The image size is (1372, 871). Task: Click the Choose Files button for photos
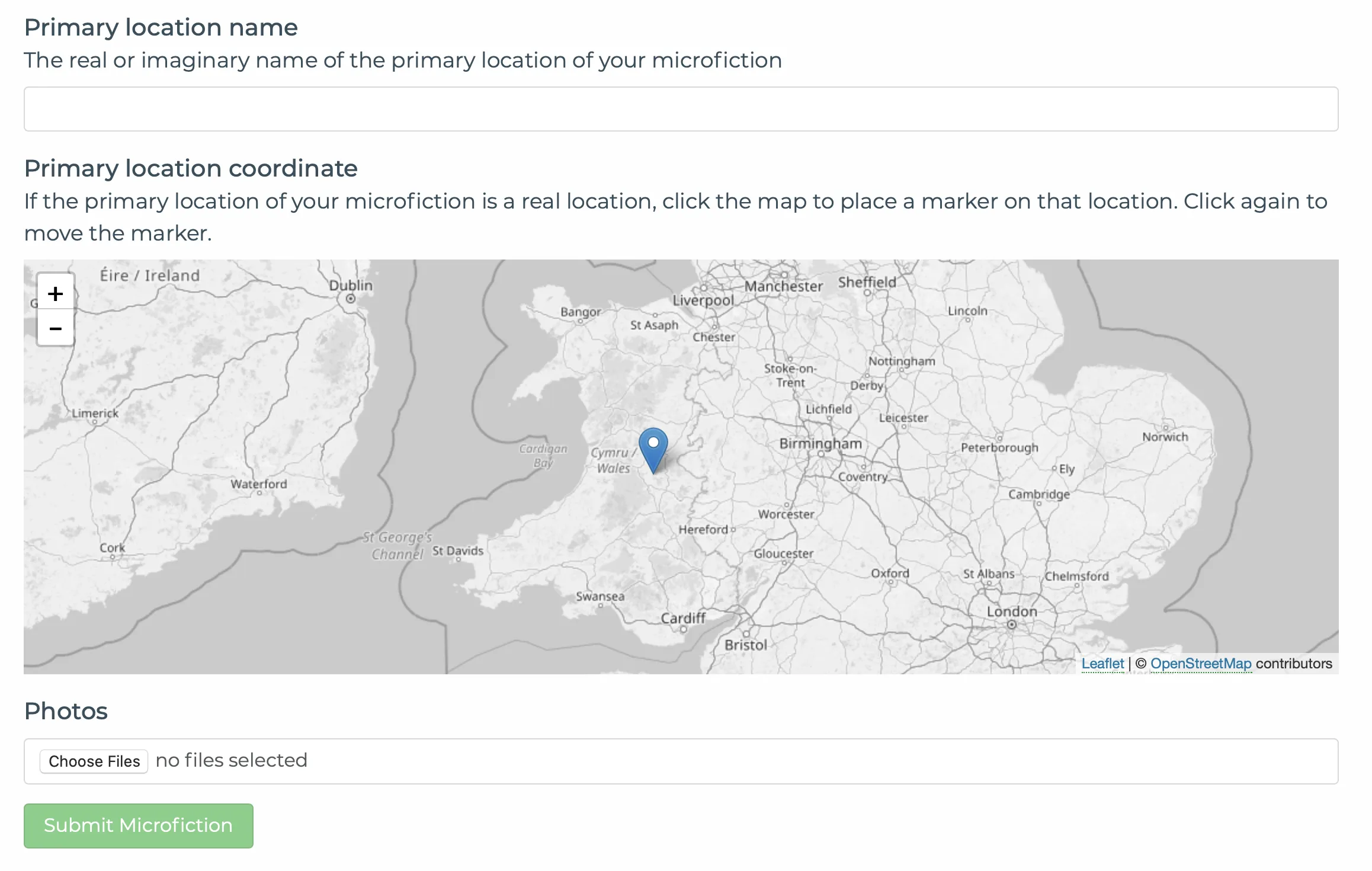click(93, 761)
